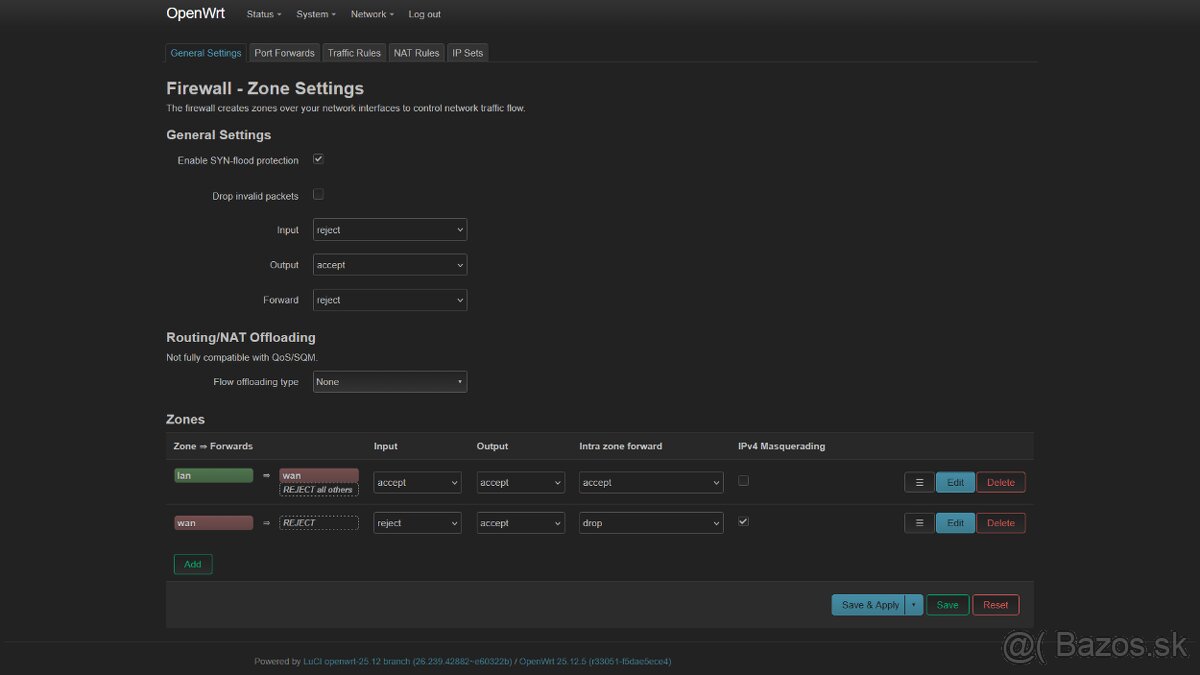This screenshot has height=675, width=1200.
Task: Click Routing/NAT Offloading heading
Action: tap(241, 337)
